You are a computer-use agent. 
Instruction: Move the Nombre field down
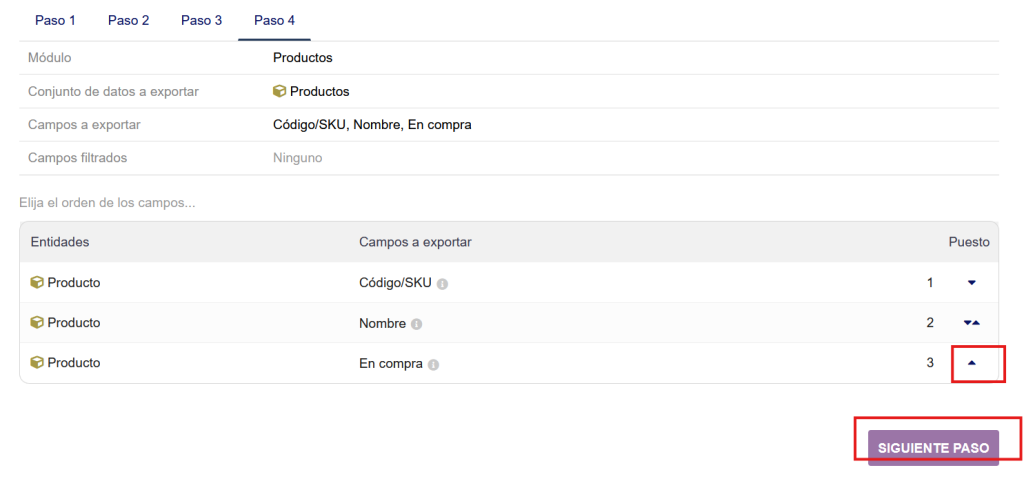967,323
